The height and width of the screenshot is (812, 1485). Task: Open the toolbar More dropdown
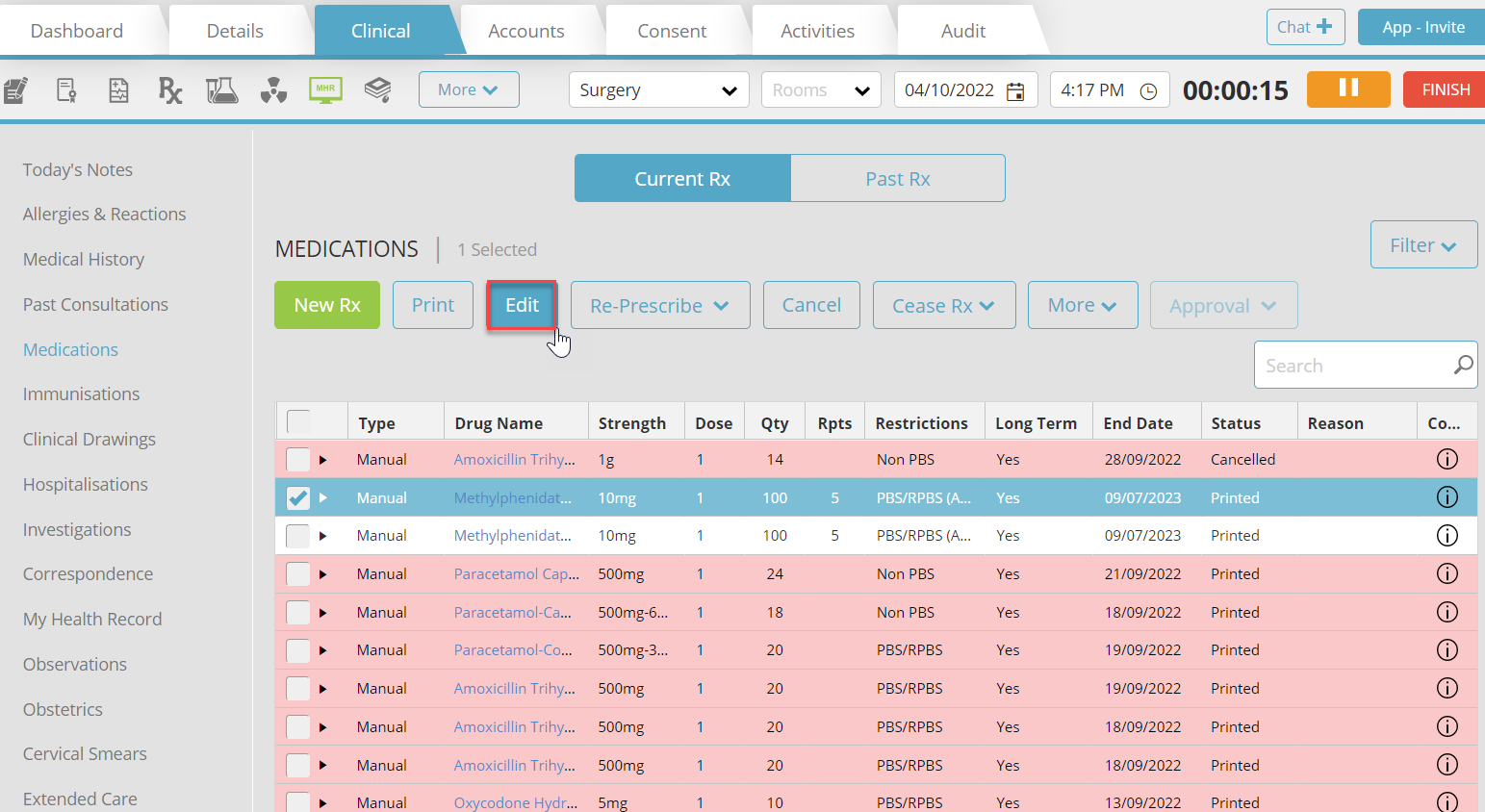coord(469,89)
